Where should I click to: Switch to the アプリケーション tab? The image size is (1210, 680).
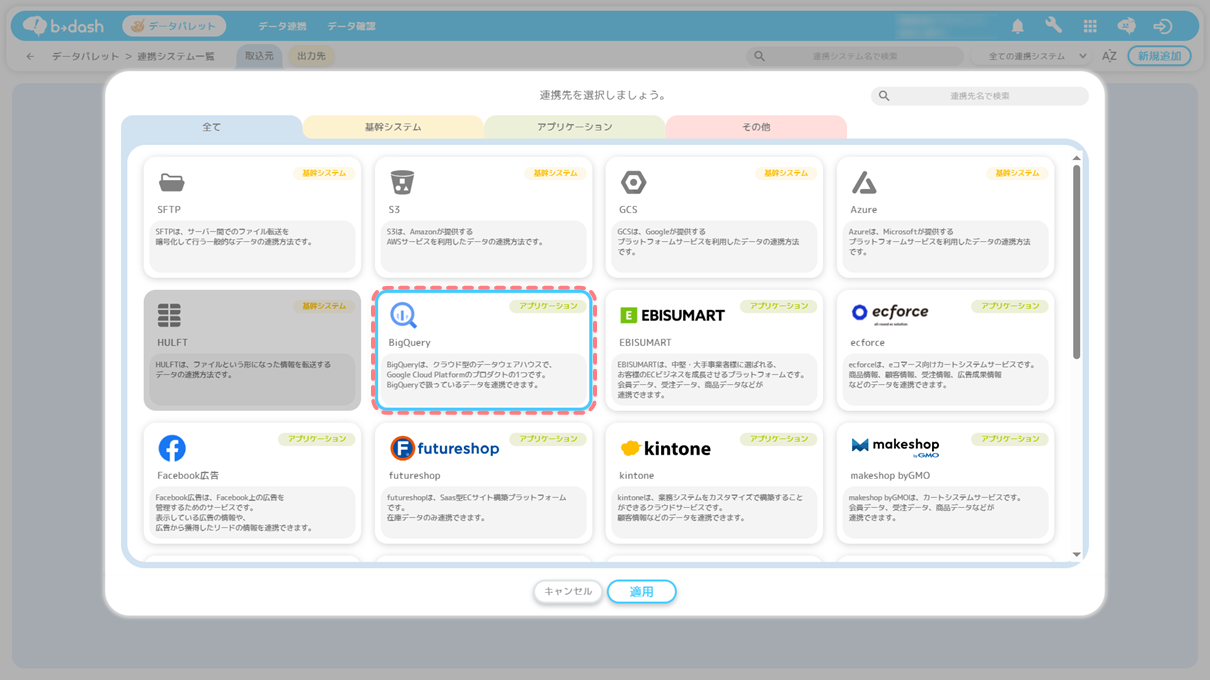coord(575,127)
